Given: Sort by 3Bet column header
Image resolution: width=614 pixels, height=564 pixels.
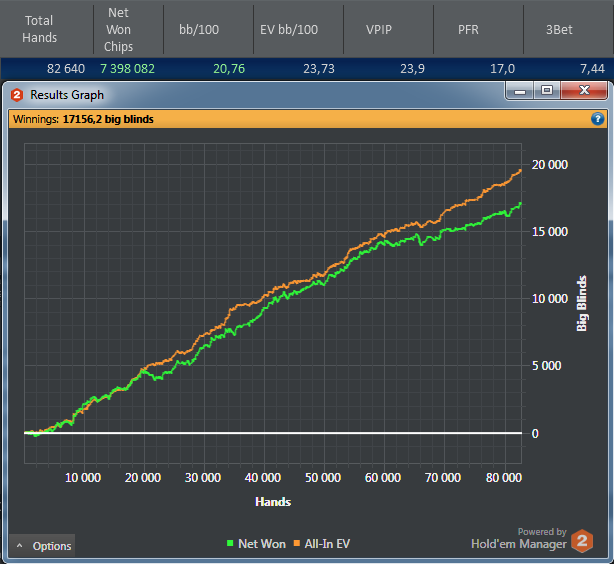Looking at the screenshot, I should click(559, 29).
